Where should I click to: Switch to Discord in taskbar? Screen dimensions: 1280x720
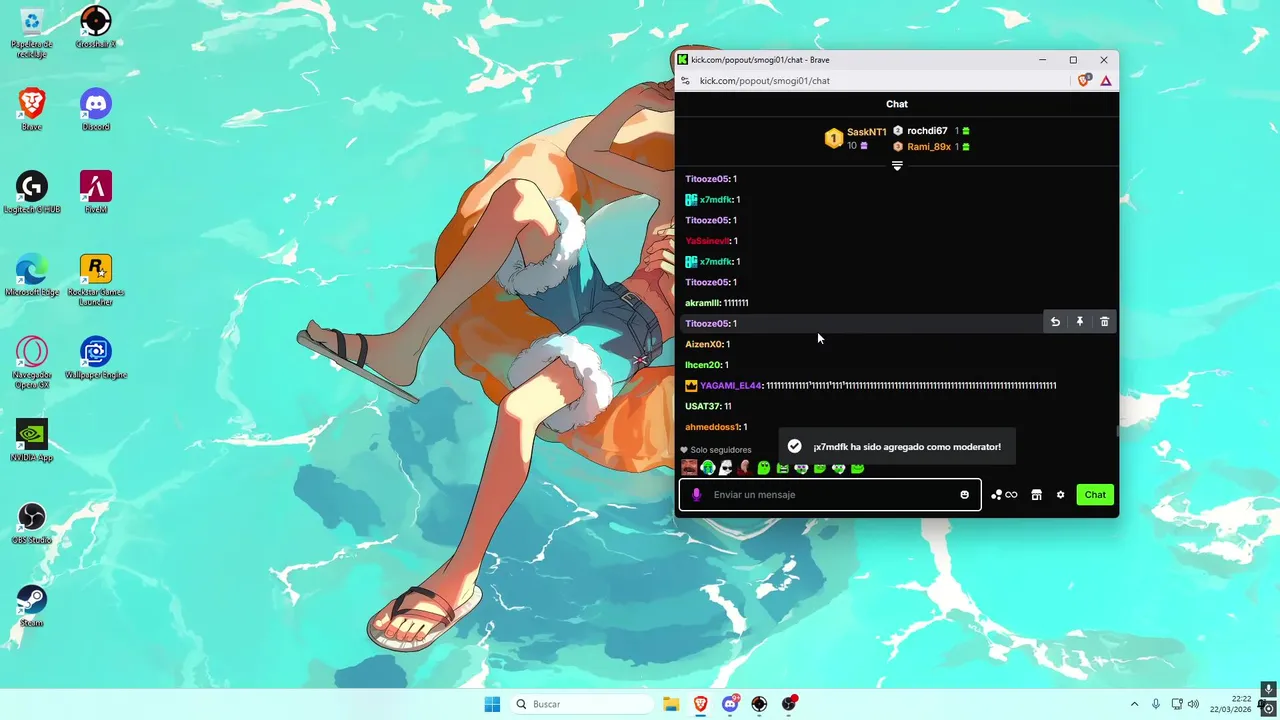tap(730, 705)
